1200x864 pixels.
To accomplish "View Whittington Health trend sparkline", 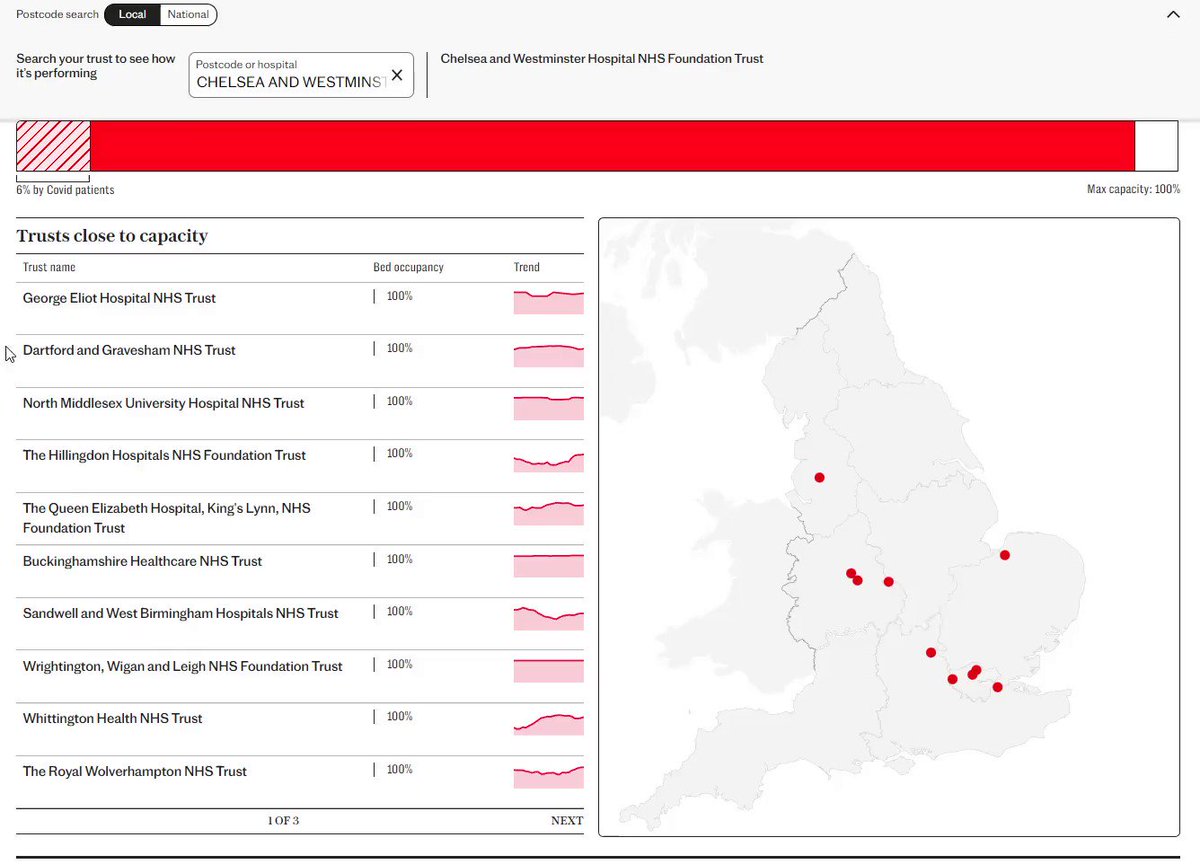I will (548, 723).
